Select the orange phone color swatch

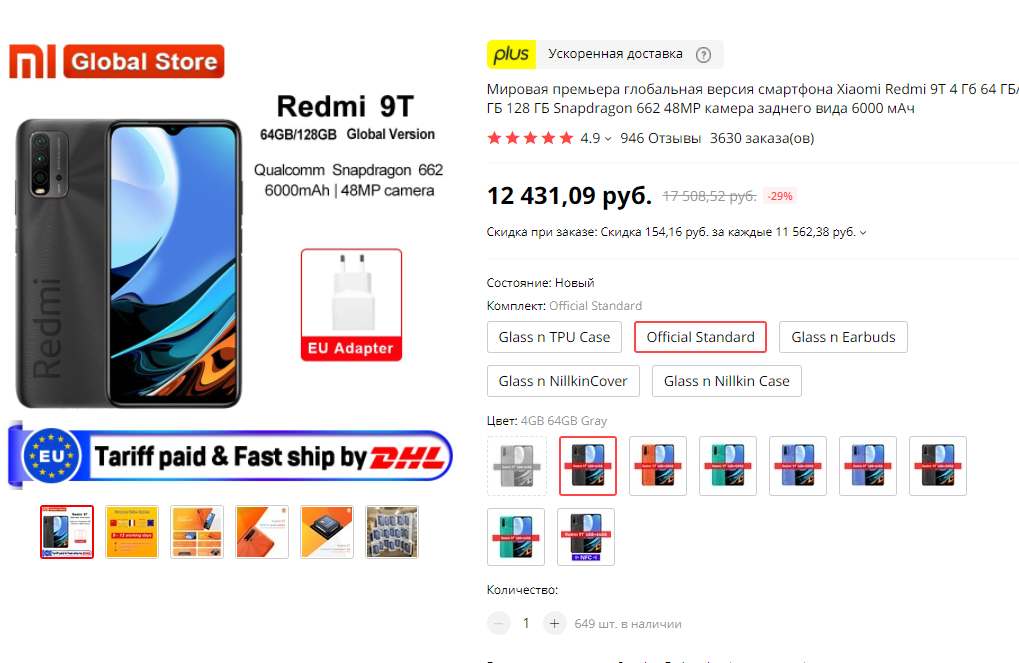click(x=658, y=465)
